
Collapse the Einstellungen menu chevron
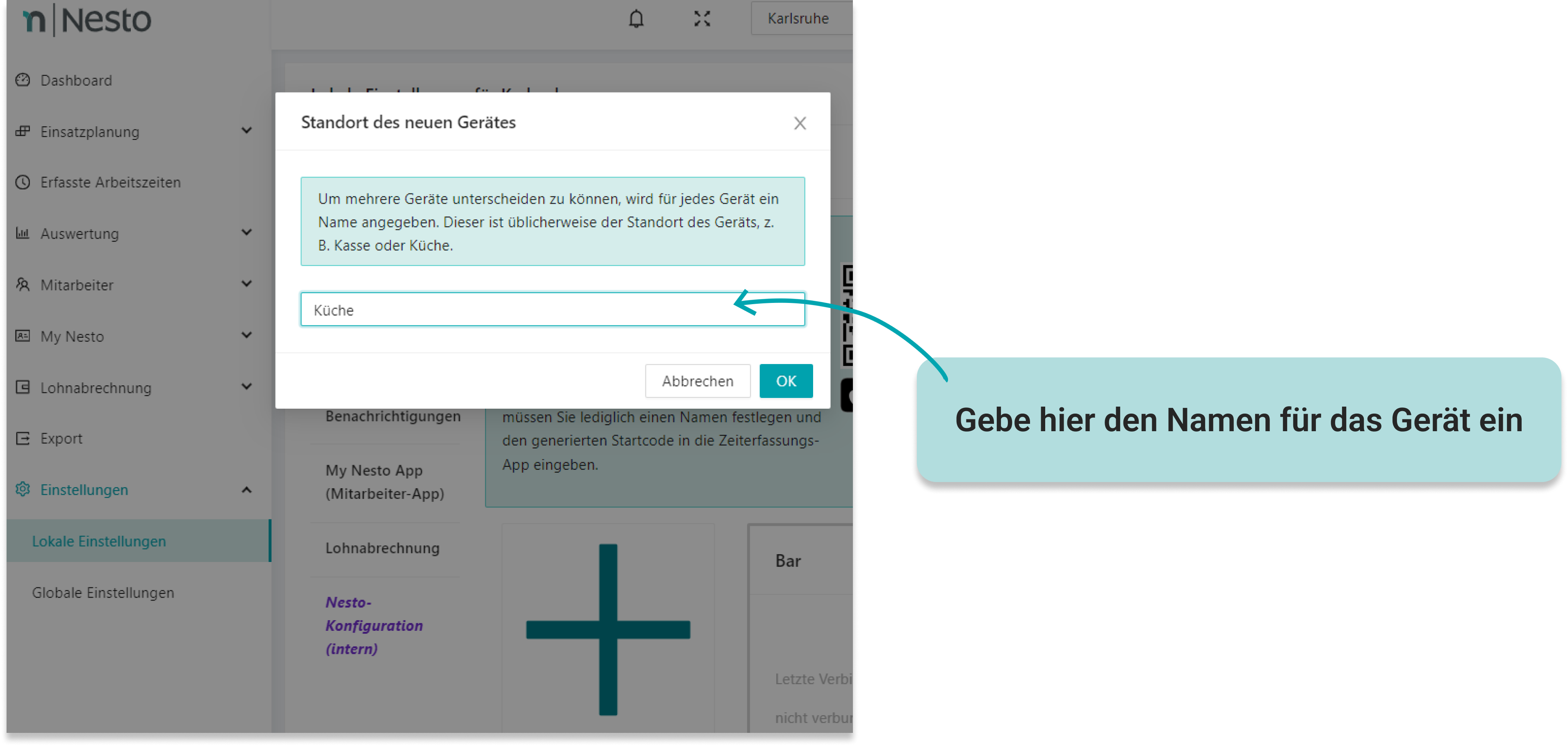tap(246, 490)
